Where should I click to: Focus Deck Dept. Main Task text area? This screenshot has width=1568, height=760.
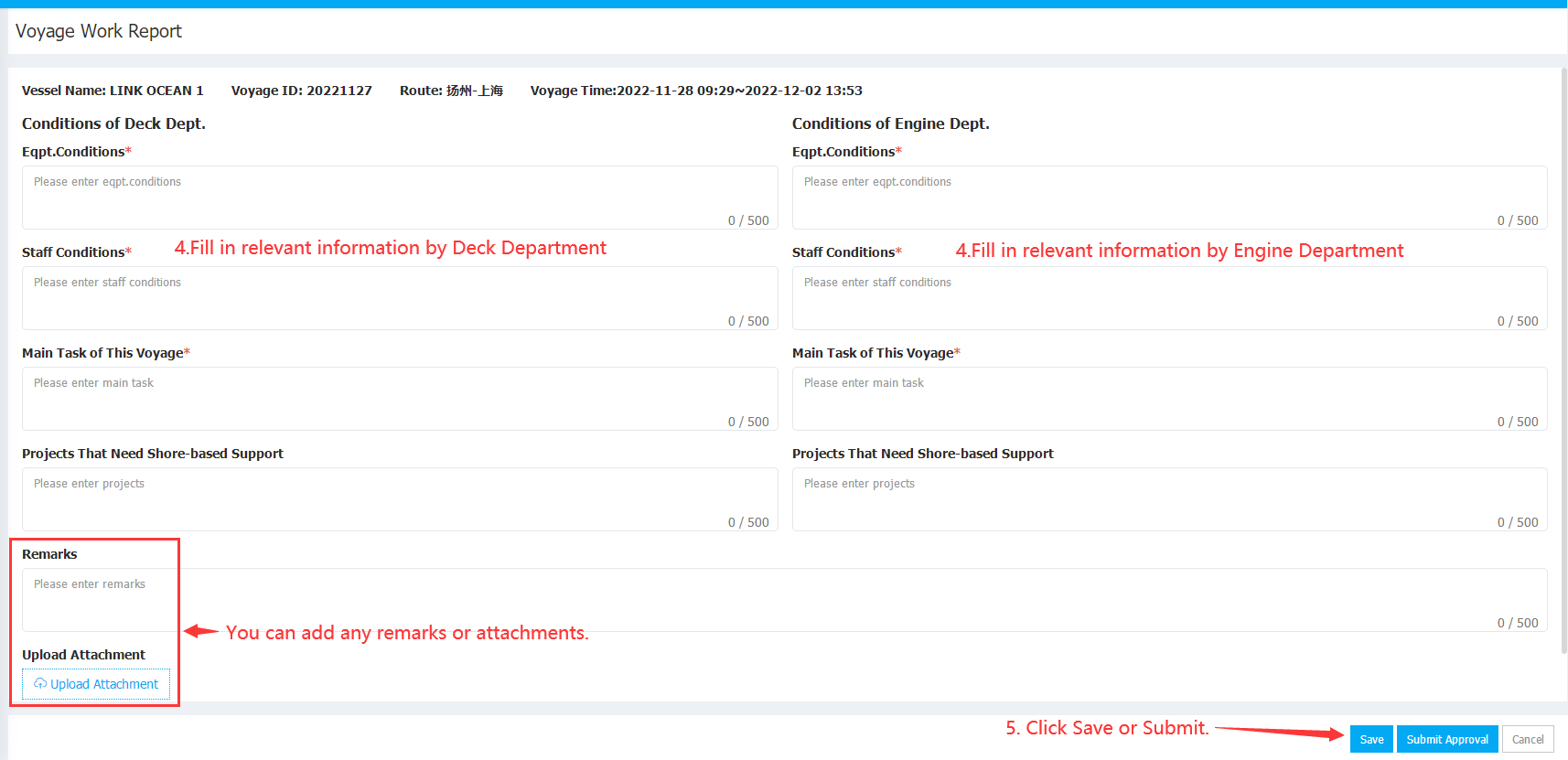click(400, 399)
